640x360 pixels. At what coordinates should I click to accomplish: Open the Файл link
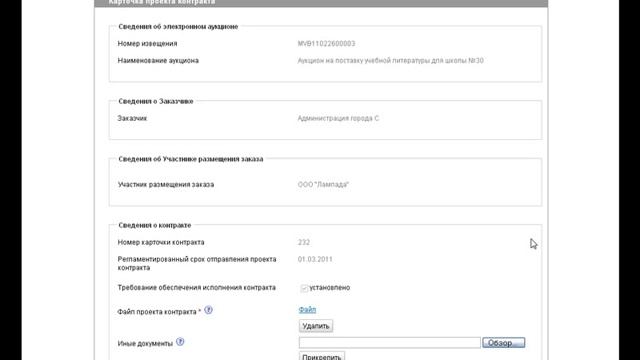click(x=307, y=310)
